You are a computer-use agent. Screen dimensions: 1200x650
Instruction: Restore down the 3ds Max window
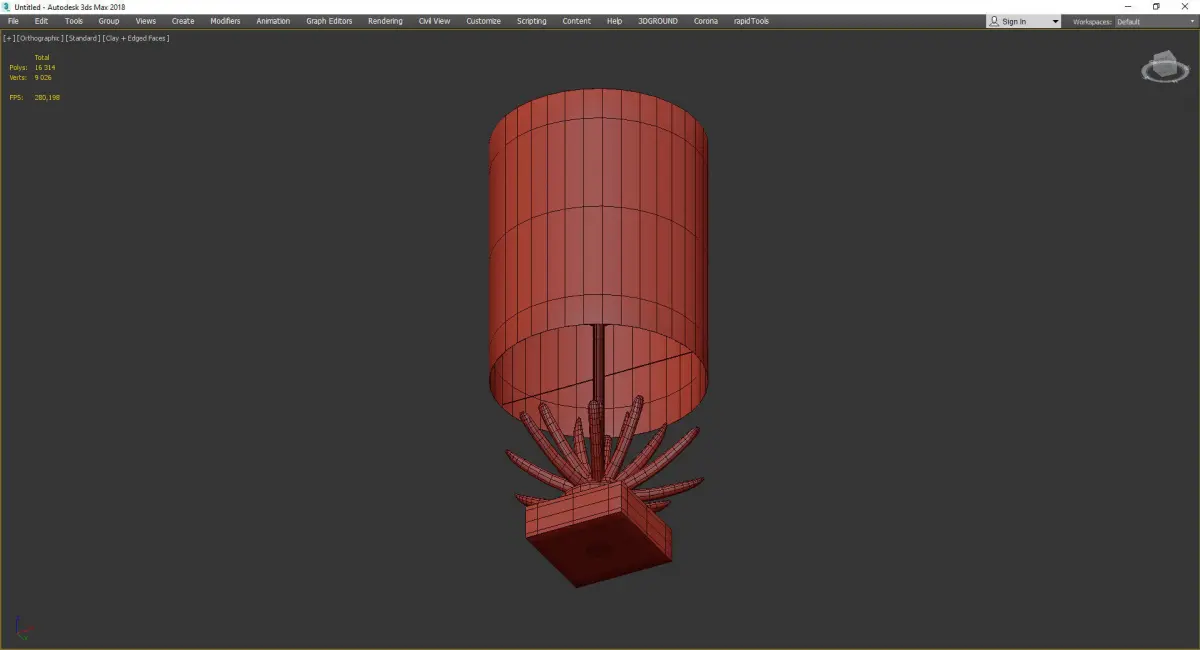tap(1156, 7)
